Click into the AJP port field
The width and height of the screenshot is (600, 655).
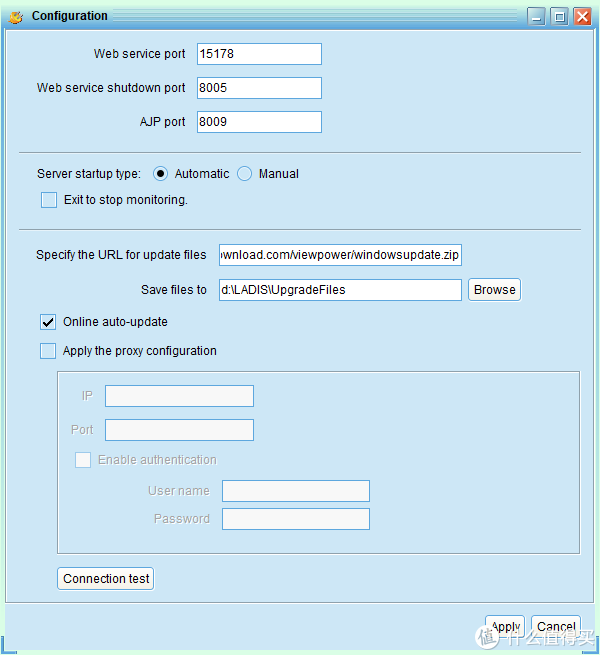(259, 122)
